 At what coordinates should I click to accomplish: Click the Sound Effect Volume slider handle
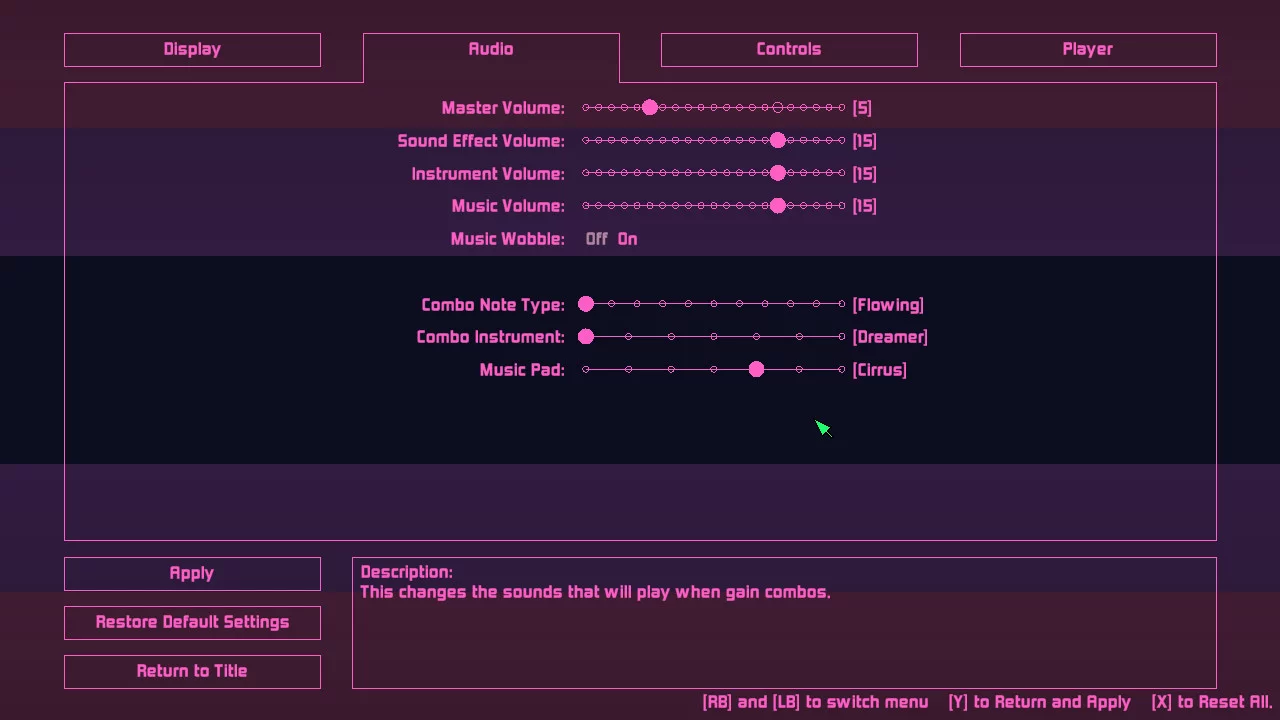(x=778, y=141)
